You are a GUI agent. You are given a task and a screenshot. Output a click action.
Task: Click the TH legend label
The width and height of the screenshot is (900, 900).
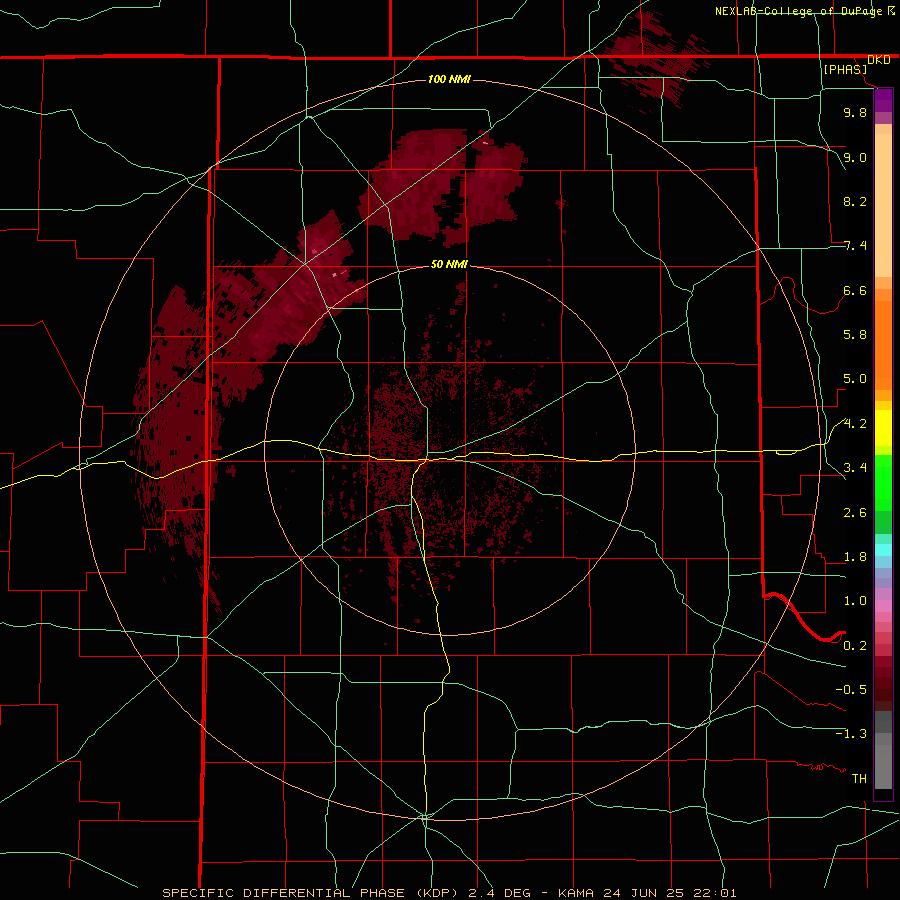point(859,779)
